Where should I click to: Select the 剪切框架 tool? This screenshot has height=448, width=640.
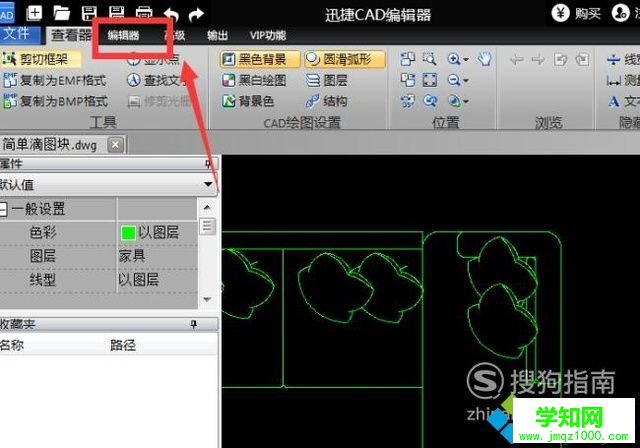tap(40, 59)
